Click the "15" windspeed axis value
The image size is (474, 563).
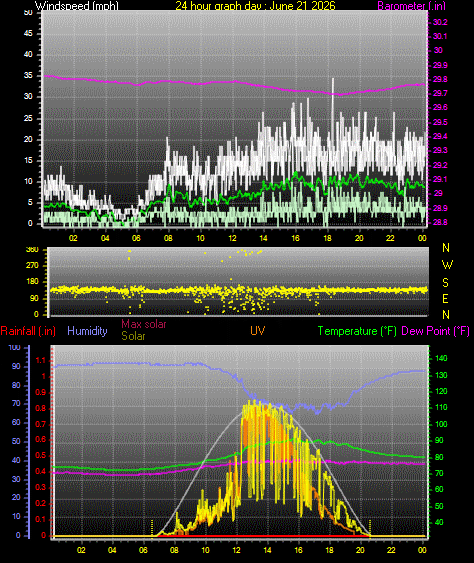point(28,160)
